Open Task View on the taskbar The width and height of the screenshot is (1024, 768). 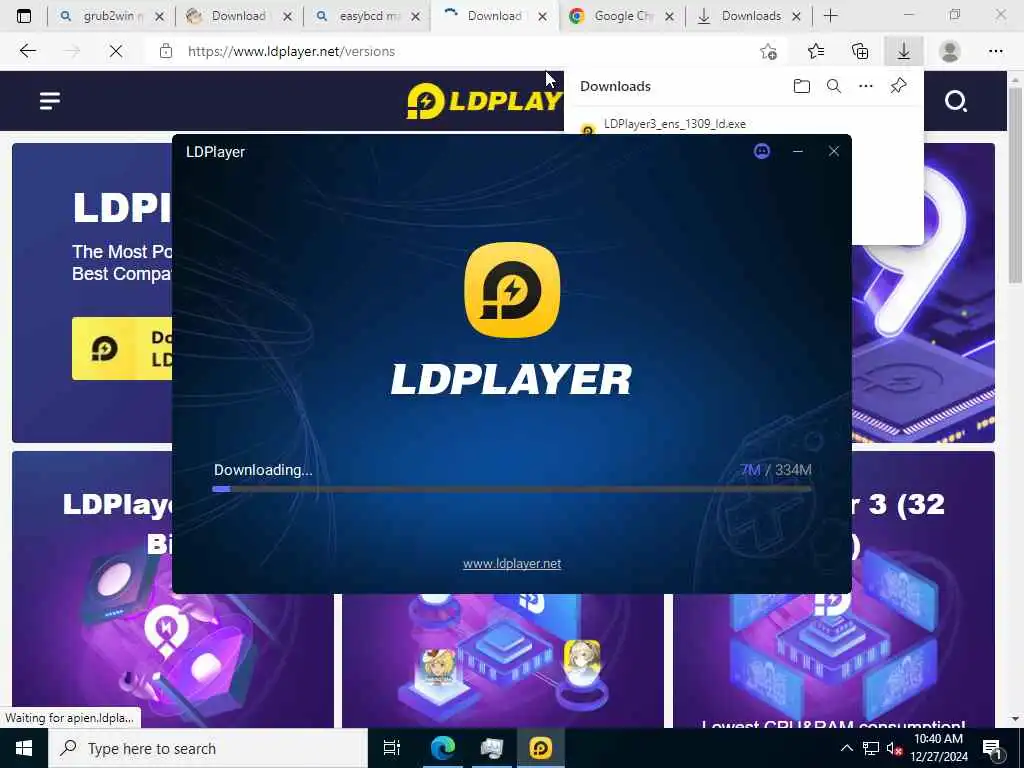click(x=392, y=748)
